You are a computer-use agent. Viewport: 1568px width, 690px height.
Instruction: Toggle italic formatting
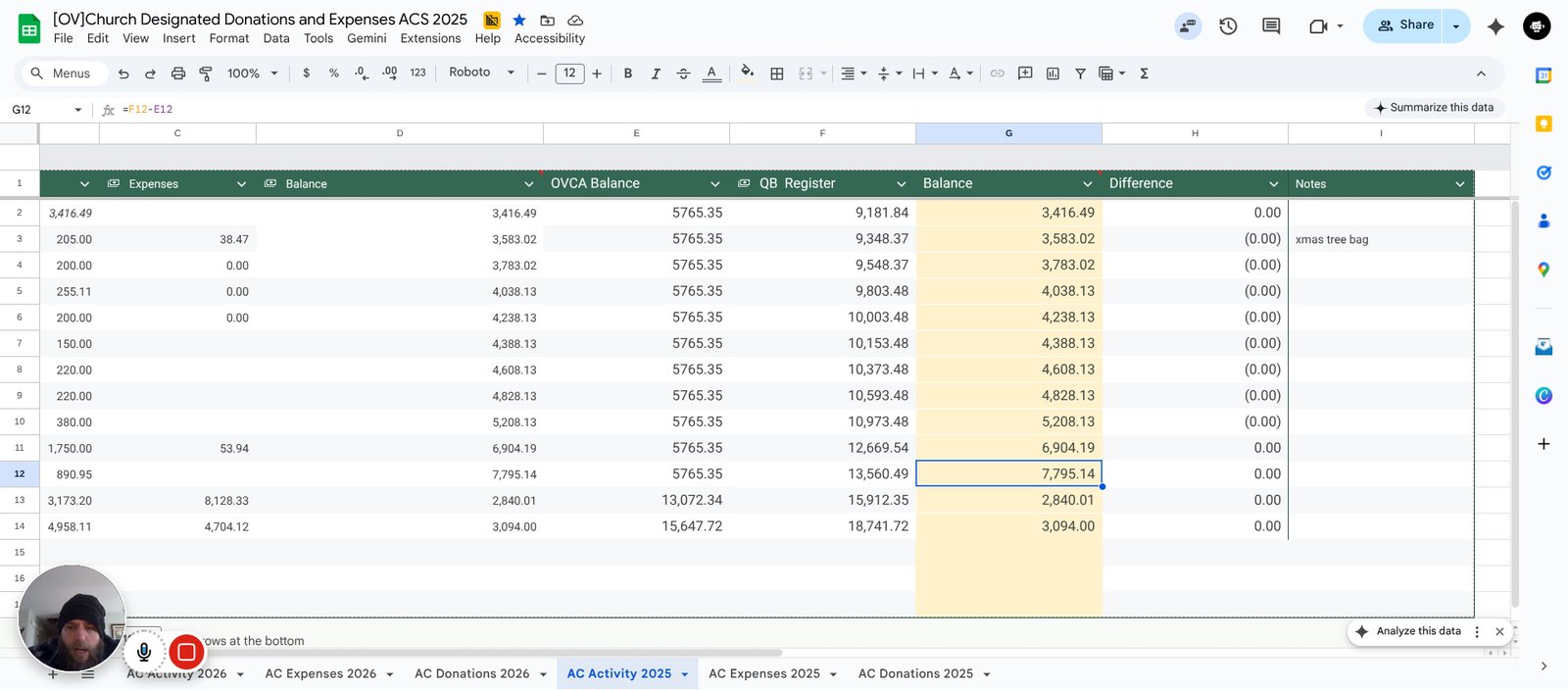click(x=656, y=74)
